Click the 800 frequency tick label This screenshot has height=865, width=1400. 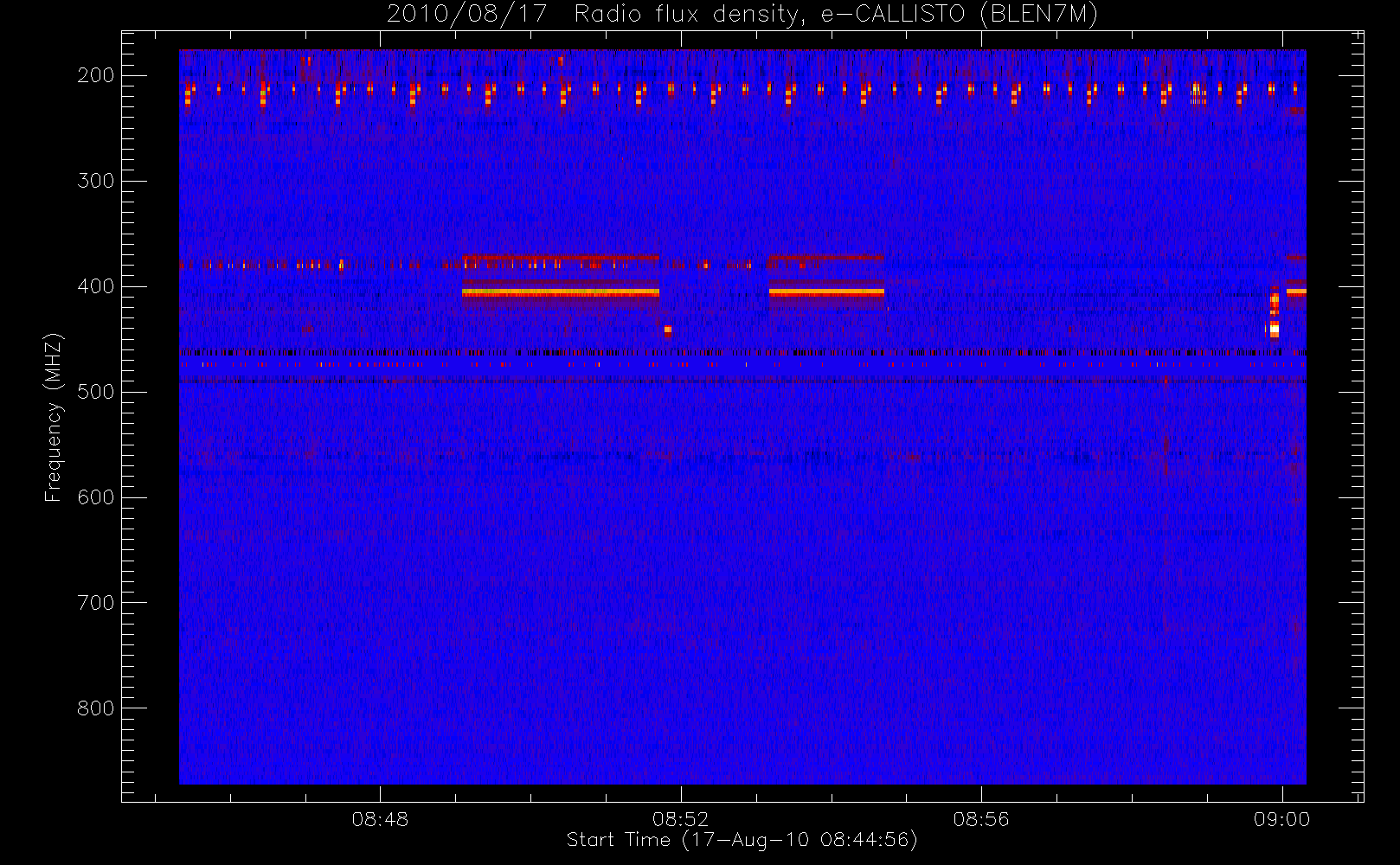[x=95, y=708]
